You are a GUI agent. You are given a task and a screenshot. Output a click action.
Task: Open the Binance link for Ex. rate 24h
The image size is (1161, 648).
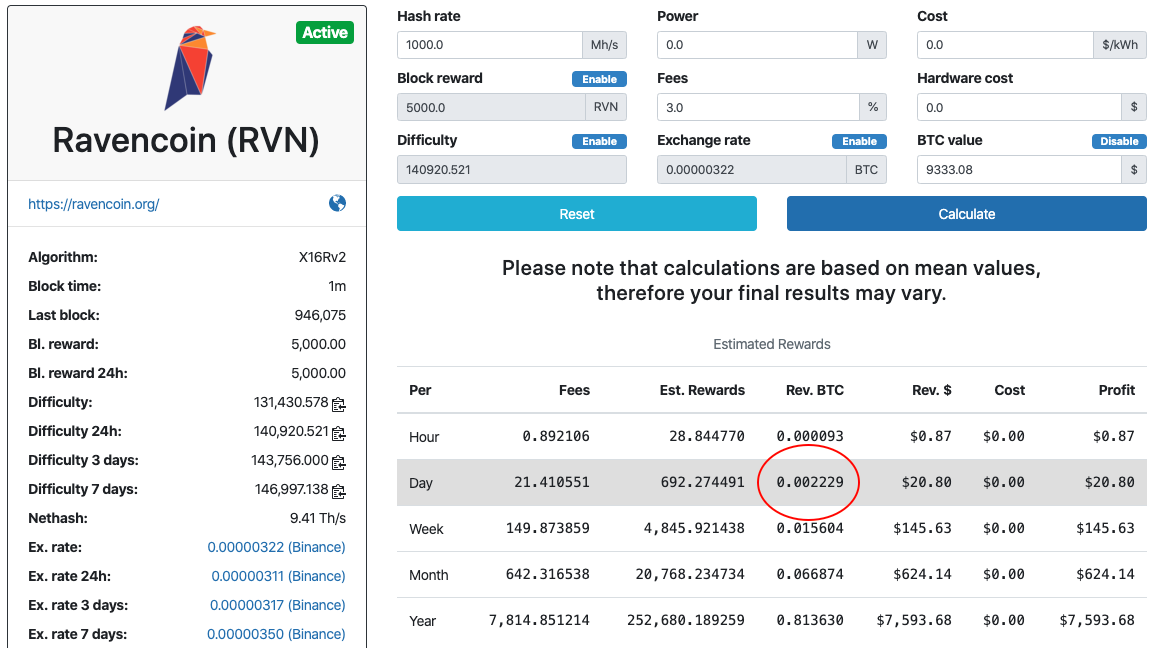click(278, 576)
